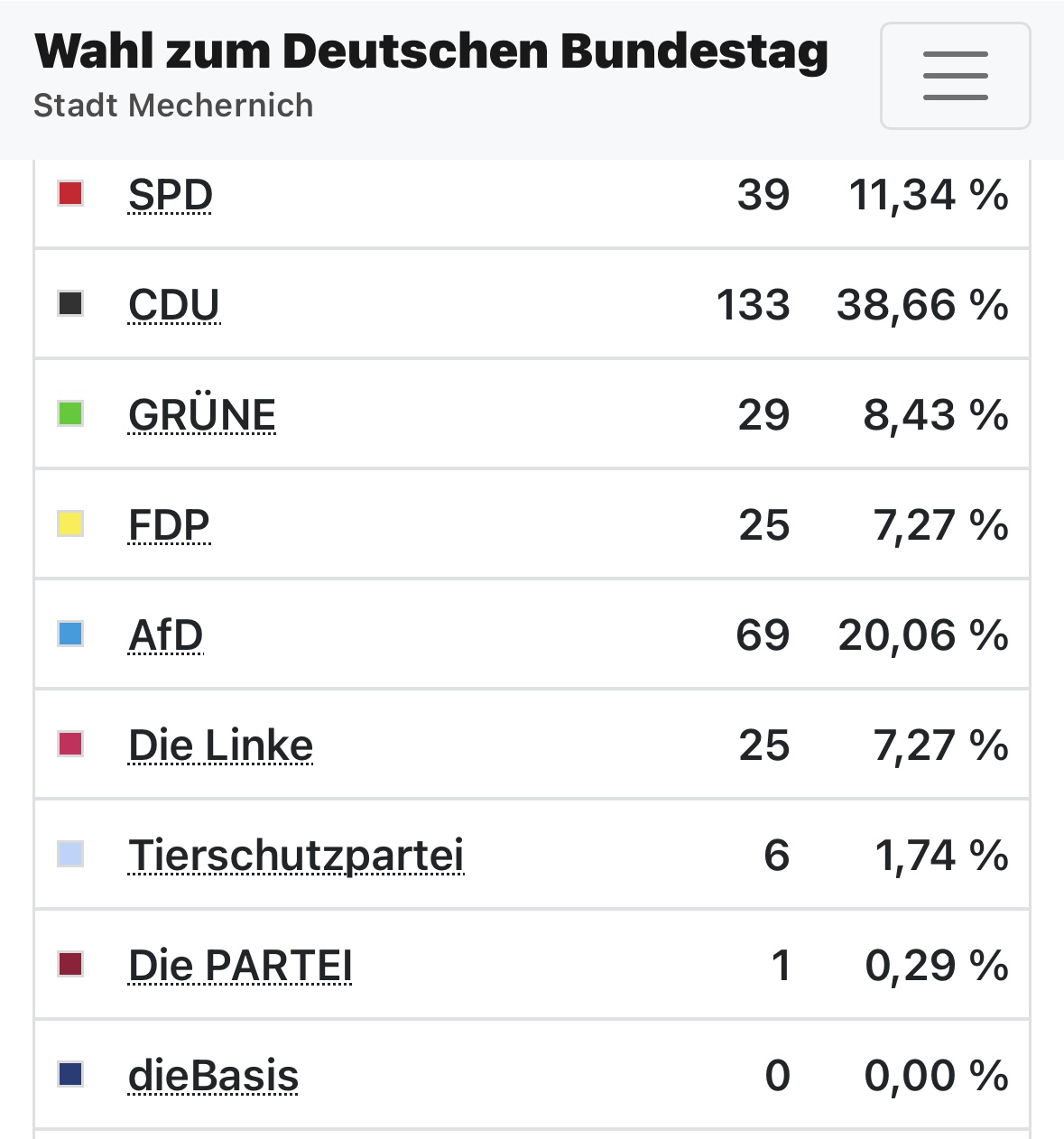Open the CDU party name link
1064x1139 pixels.
(x=174, y=305)
